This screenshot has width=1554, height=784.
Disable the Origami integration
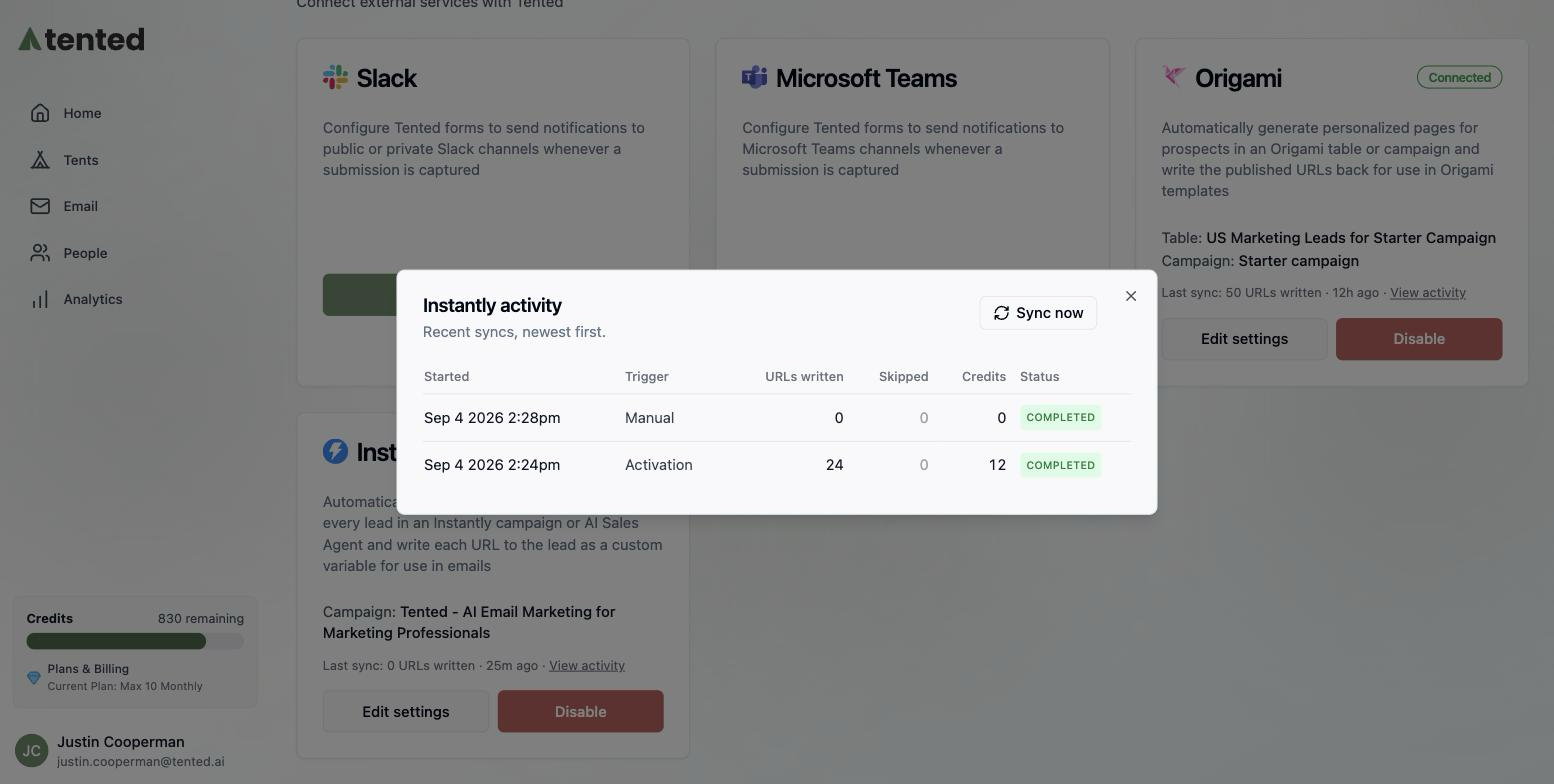(x=1419, y=339)
